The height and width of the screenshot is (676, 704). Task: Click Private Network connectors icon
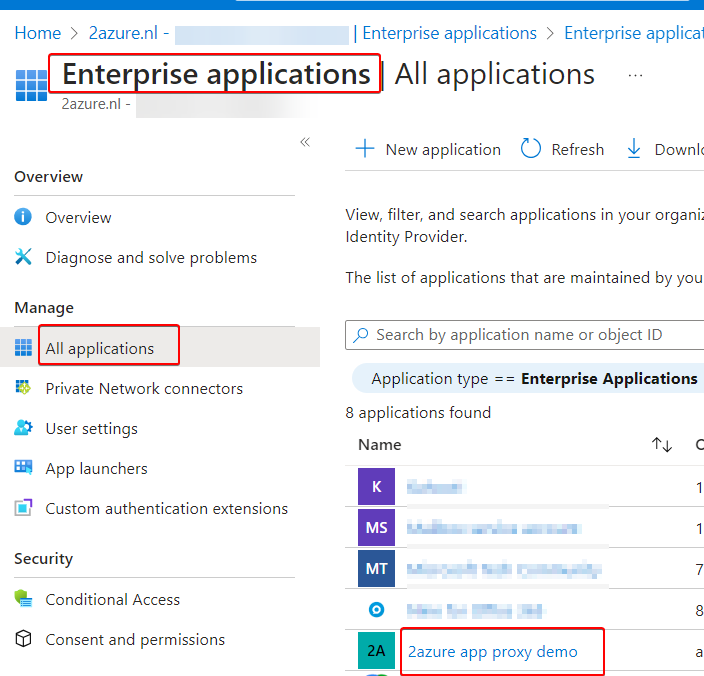(x=23, y=387)
